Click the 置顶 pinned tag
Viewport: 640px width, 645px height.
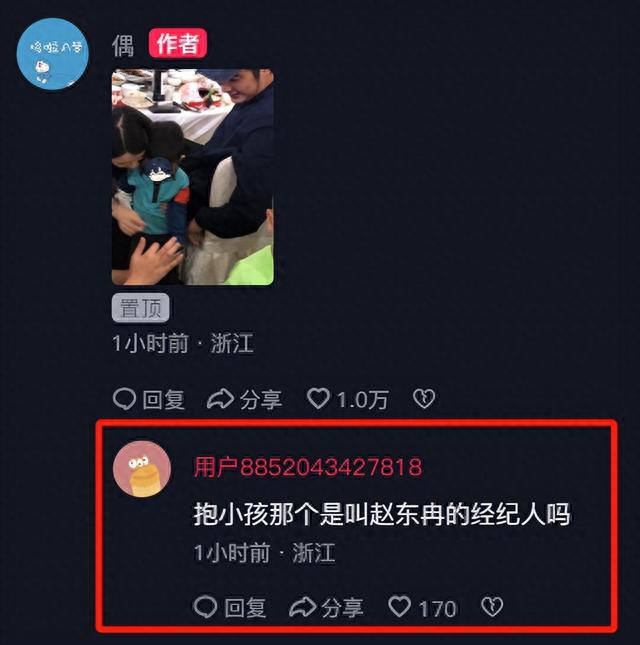tap(140, 308)
